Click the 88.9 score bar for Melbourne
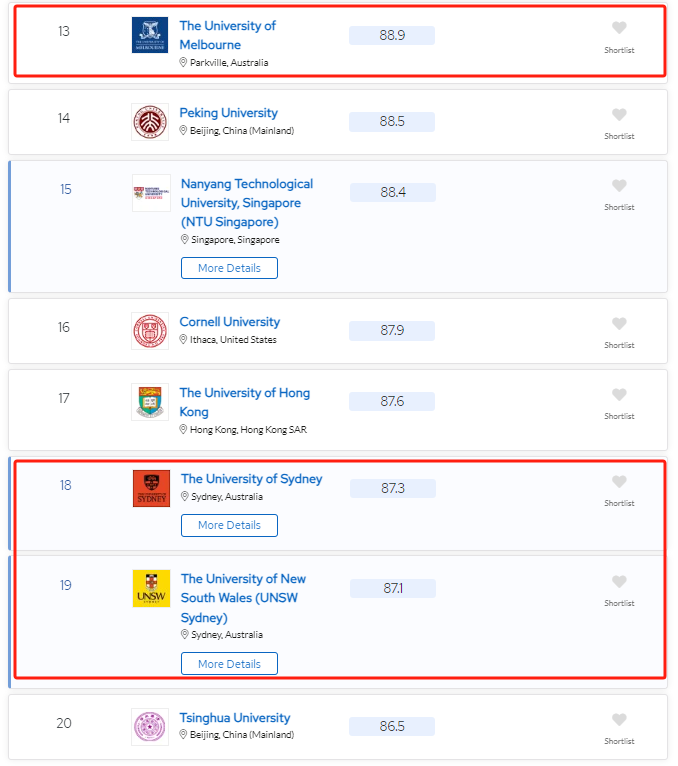678x766 pixels. click(392, 36)
